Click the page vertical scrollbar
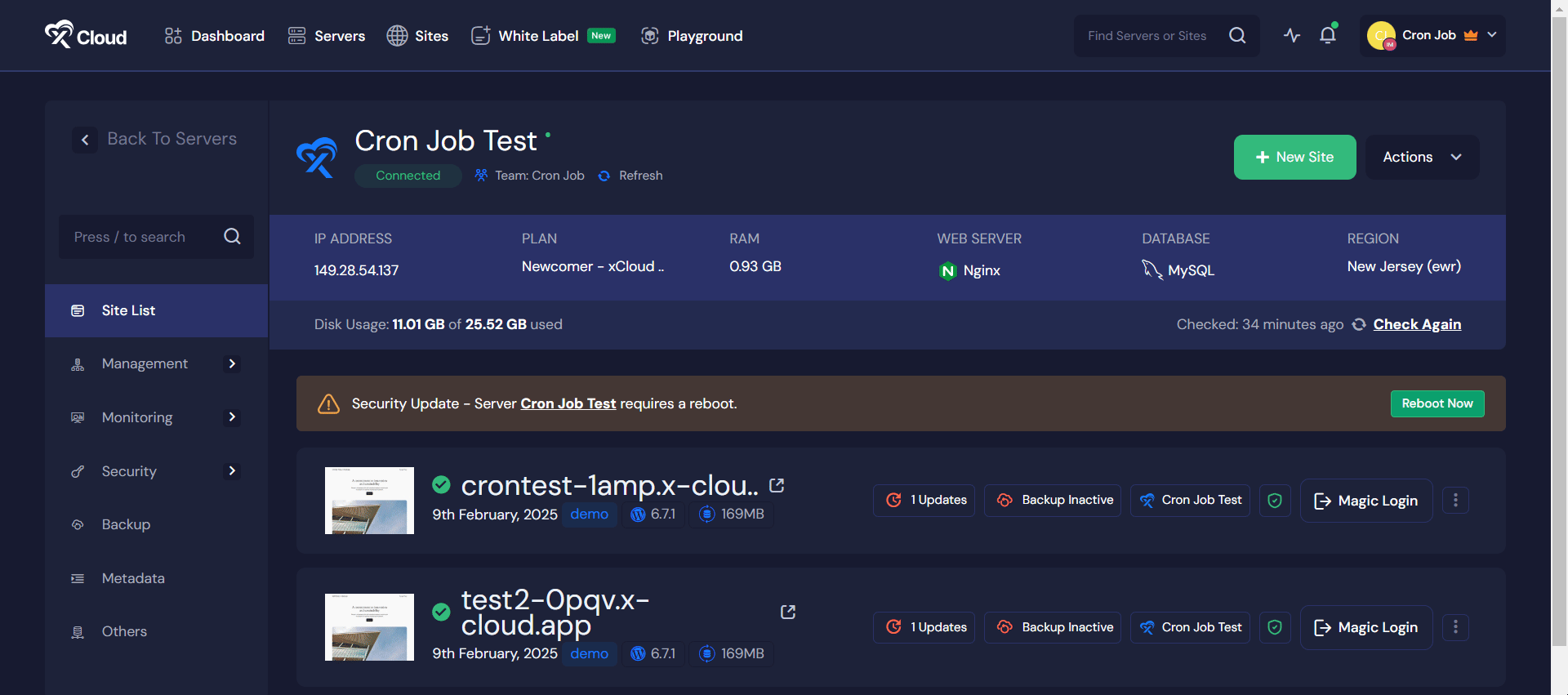Screen dimensions: 1568x695 pos(1559,331)
